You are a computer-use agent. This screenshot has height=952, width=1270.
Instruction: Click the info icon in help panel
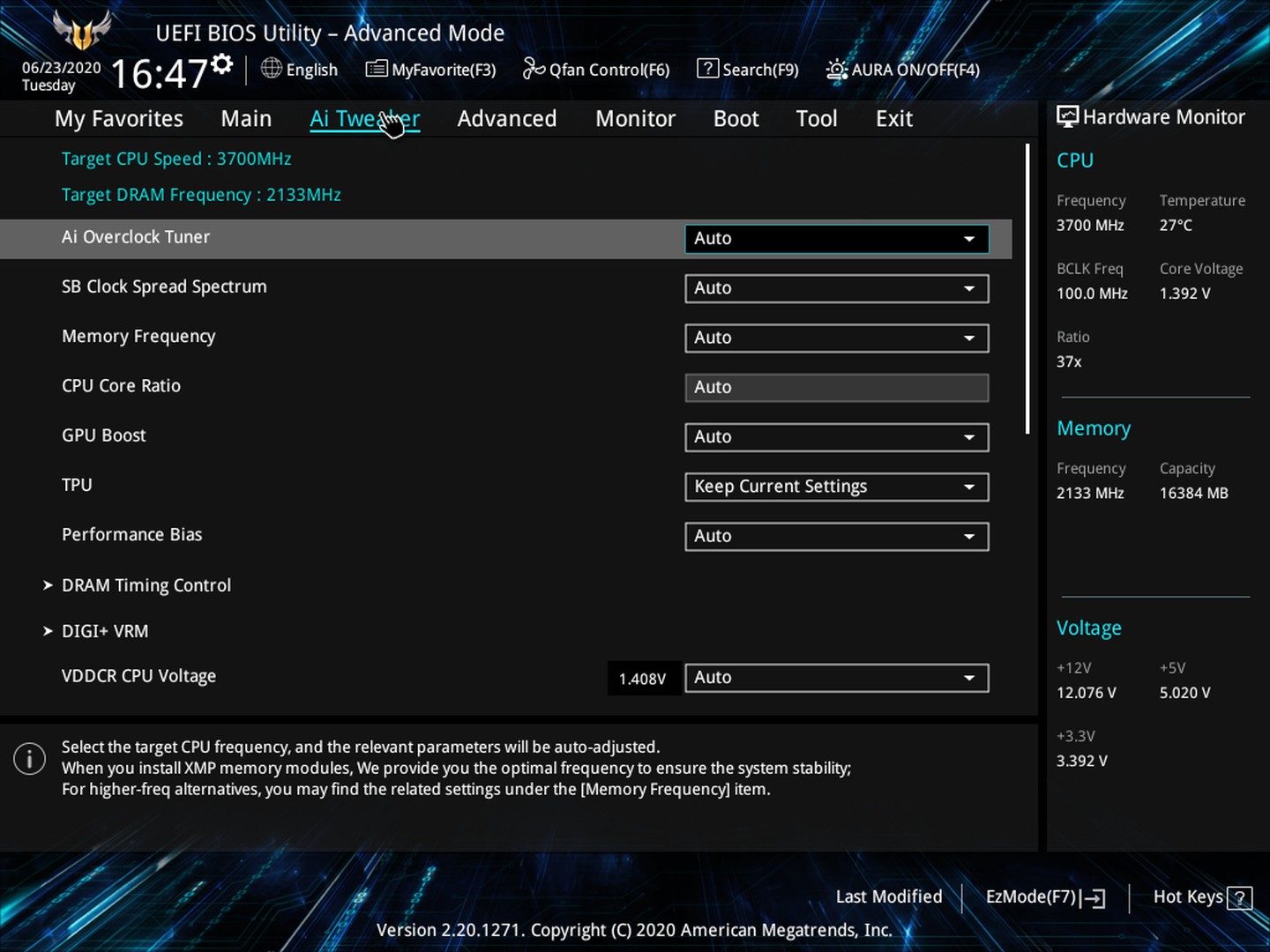(29, 758)
